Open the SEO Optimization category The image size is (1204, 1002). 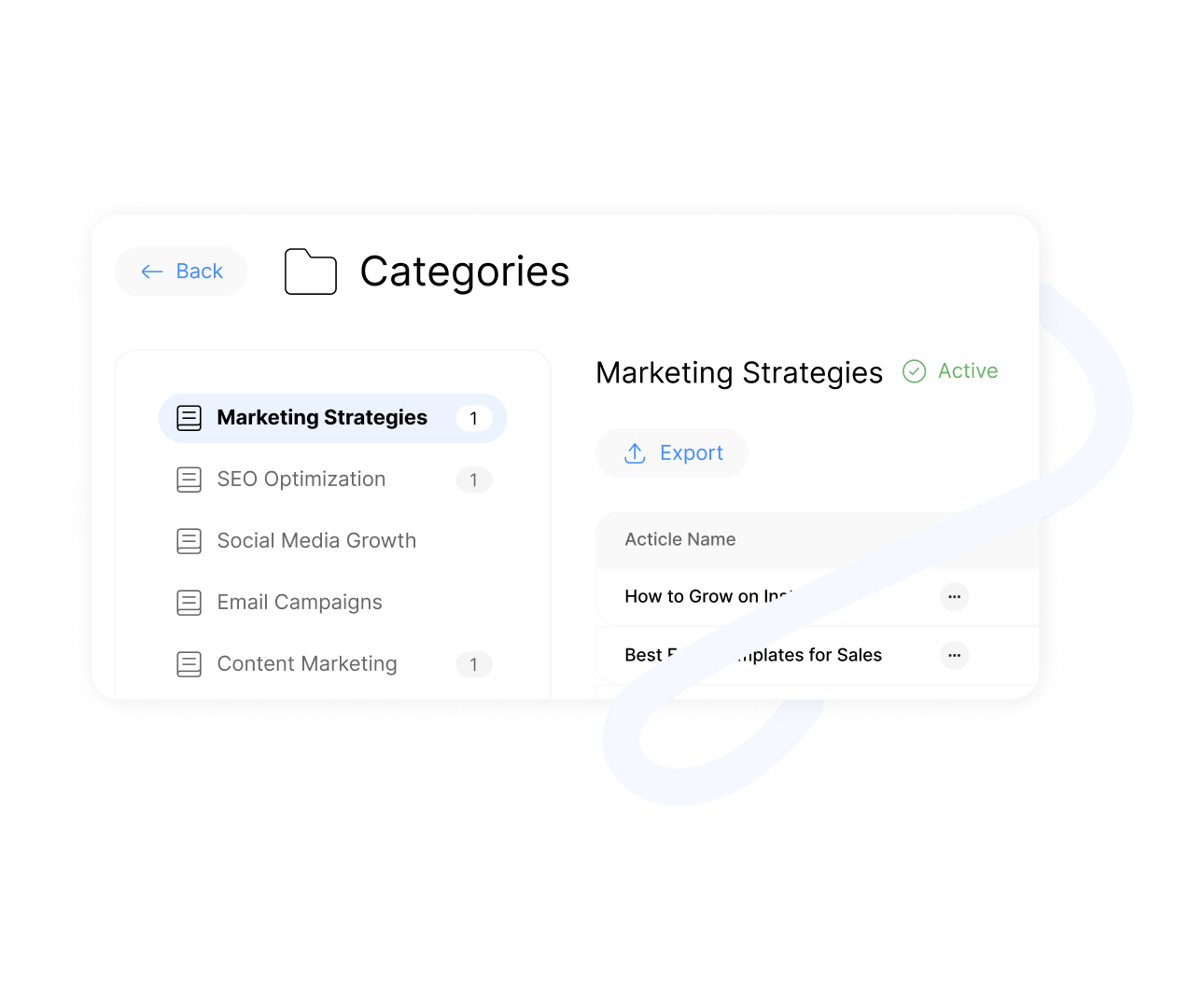[x=301, y=480]
